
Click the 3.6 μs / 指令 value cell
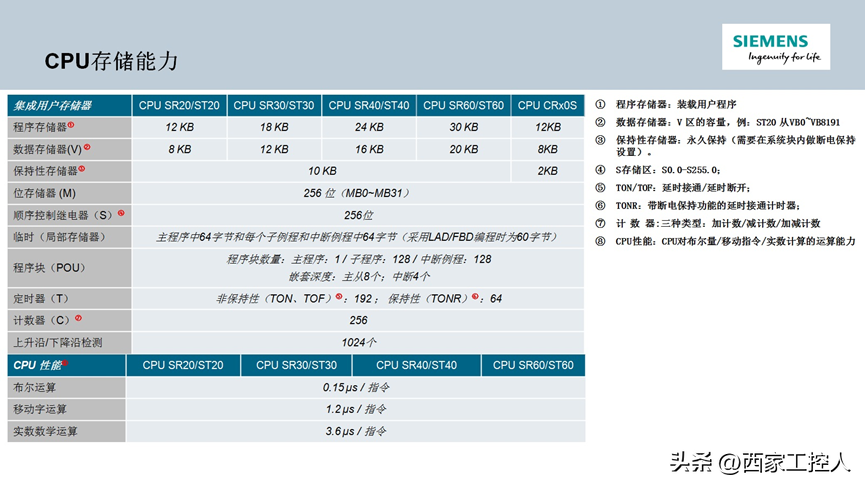(358, 431)
